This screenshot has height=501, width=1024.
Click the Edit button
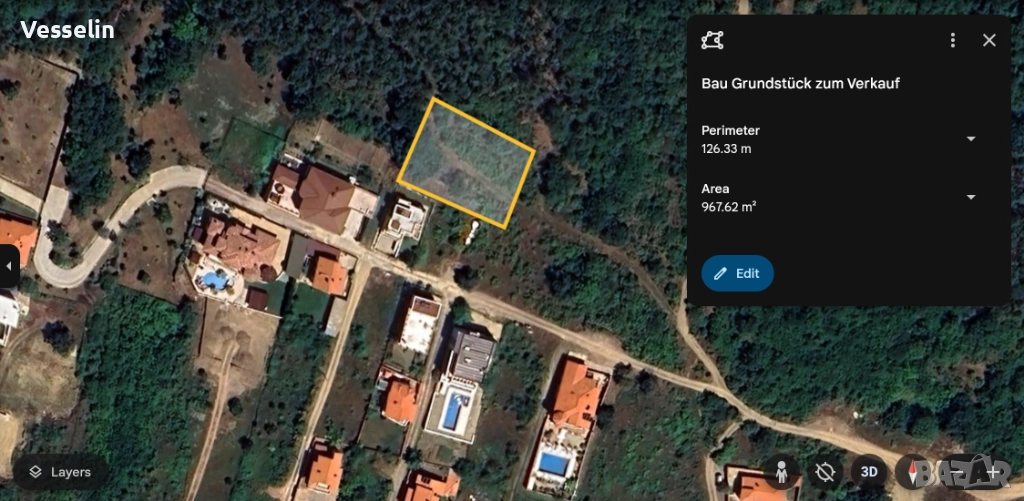point(737,274)
